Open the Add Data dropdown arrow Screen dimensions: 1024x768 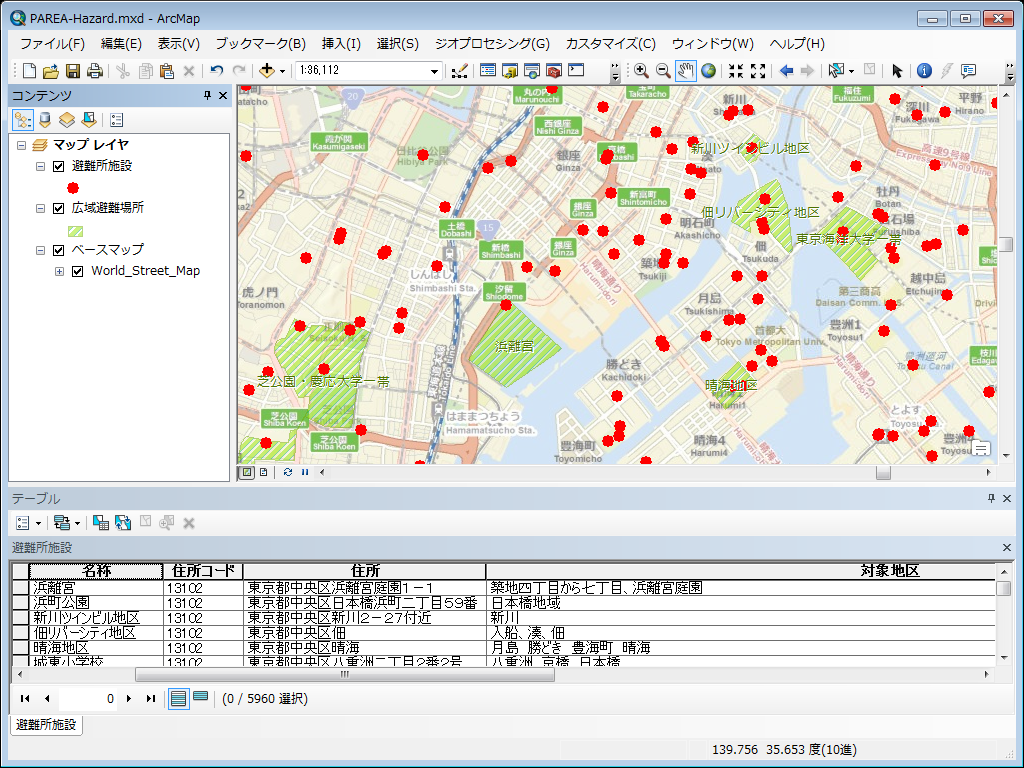click(282, 71)
